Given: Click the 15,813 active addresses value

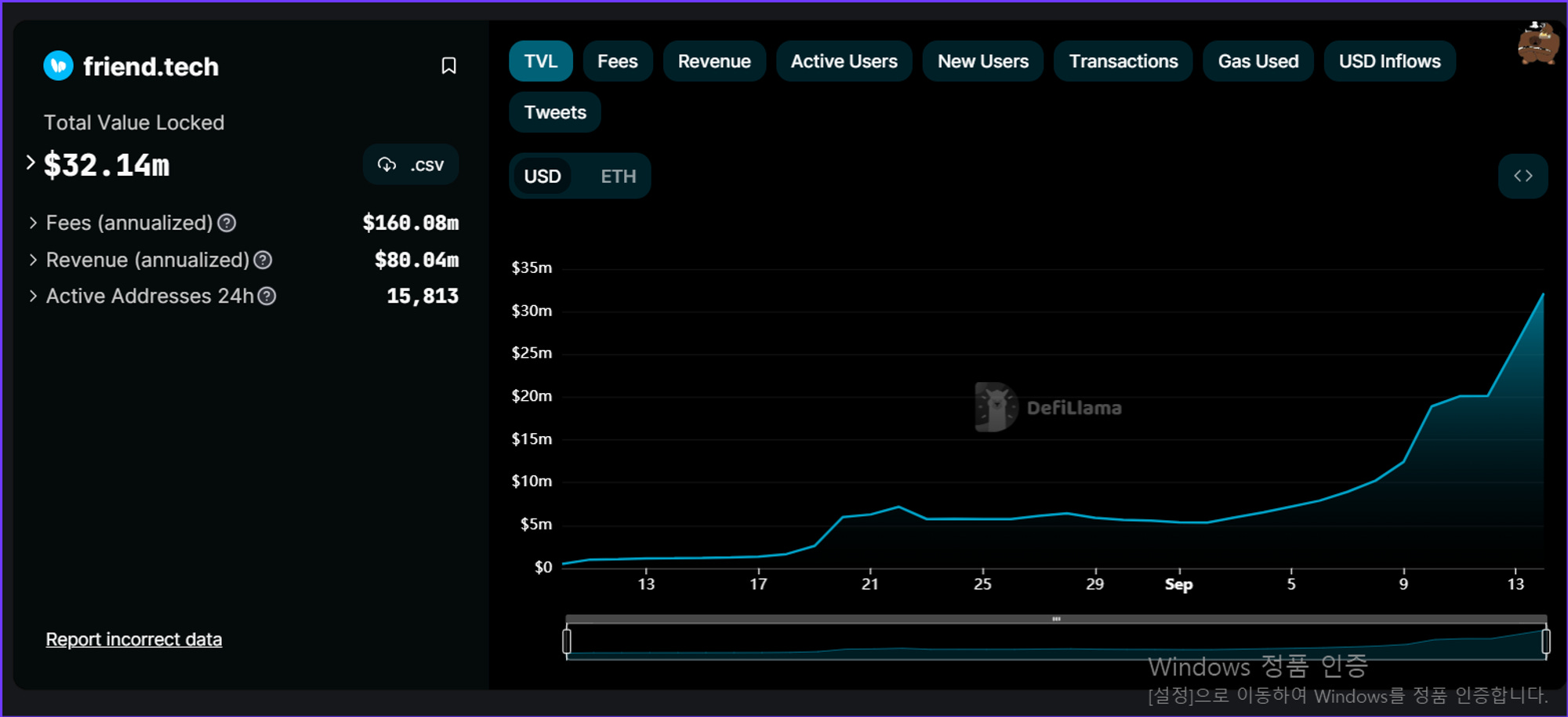Looking at the screenshot, I should click(x=423, y=297).
